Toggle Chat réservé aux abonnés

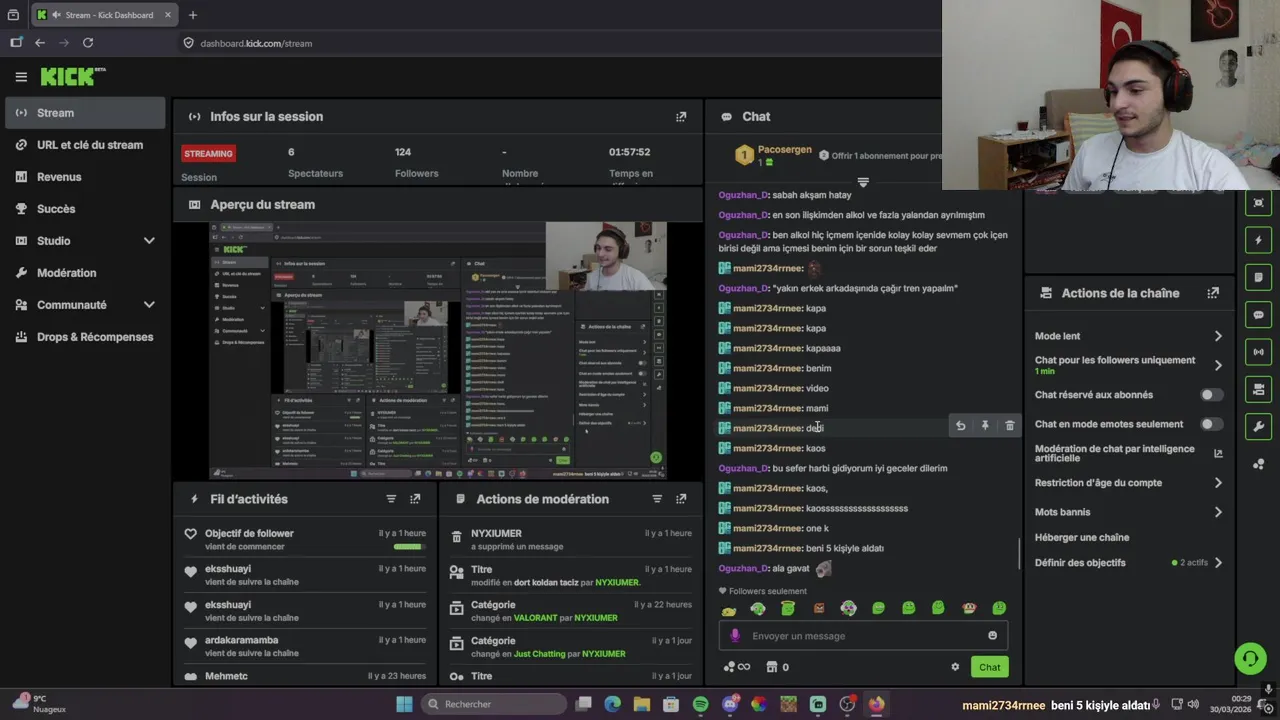coord(1211,395)
